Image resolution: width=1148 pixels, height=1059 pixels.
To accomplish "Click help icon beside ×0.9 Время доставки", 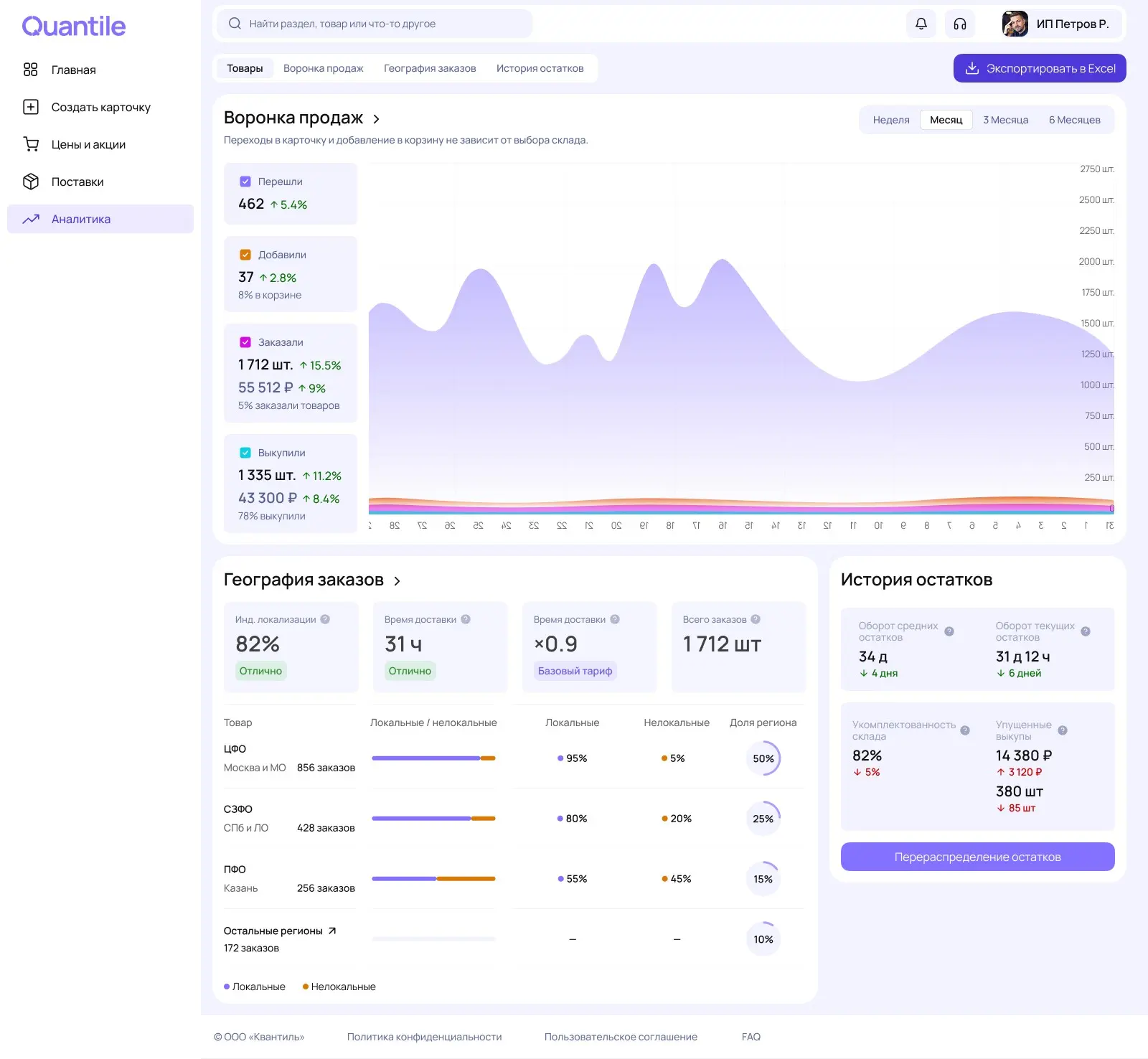I will point(615,619).
